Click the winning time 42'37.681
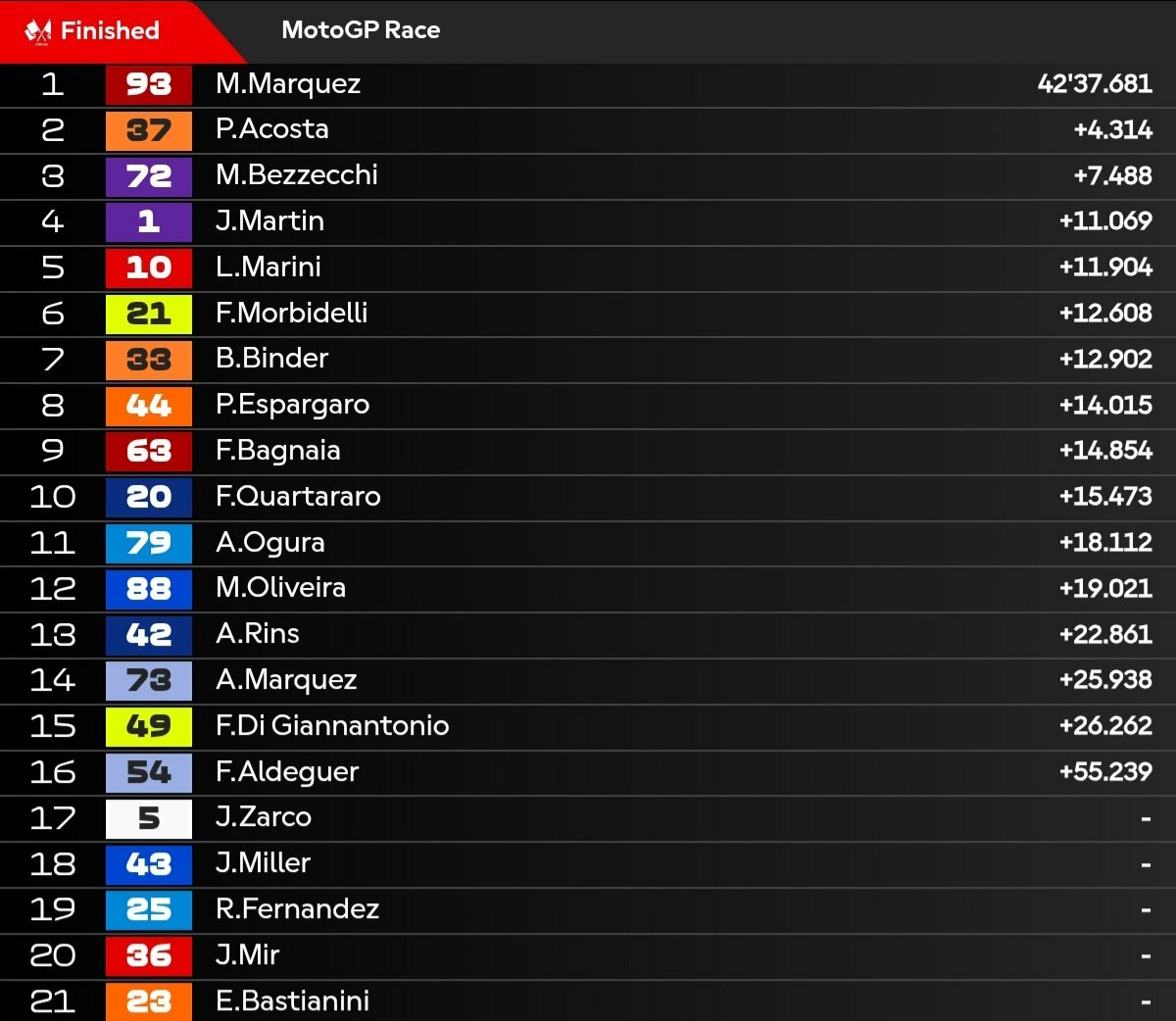Image resolution: width=1176 pixels, height=1021 pixels. coord(1095,84)
